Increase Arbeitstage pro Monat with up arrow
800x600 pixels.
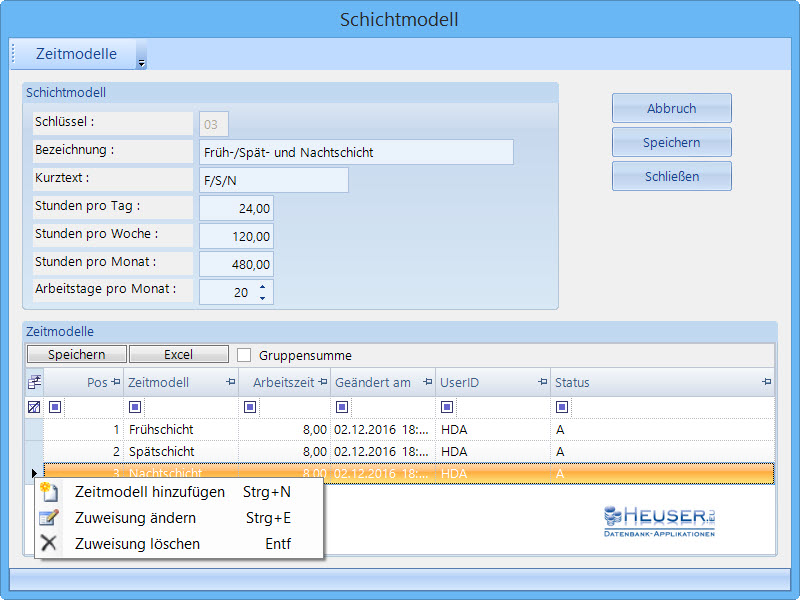pyautogui.click(x=263, y=287)
